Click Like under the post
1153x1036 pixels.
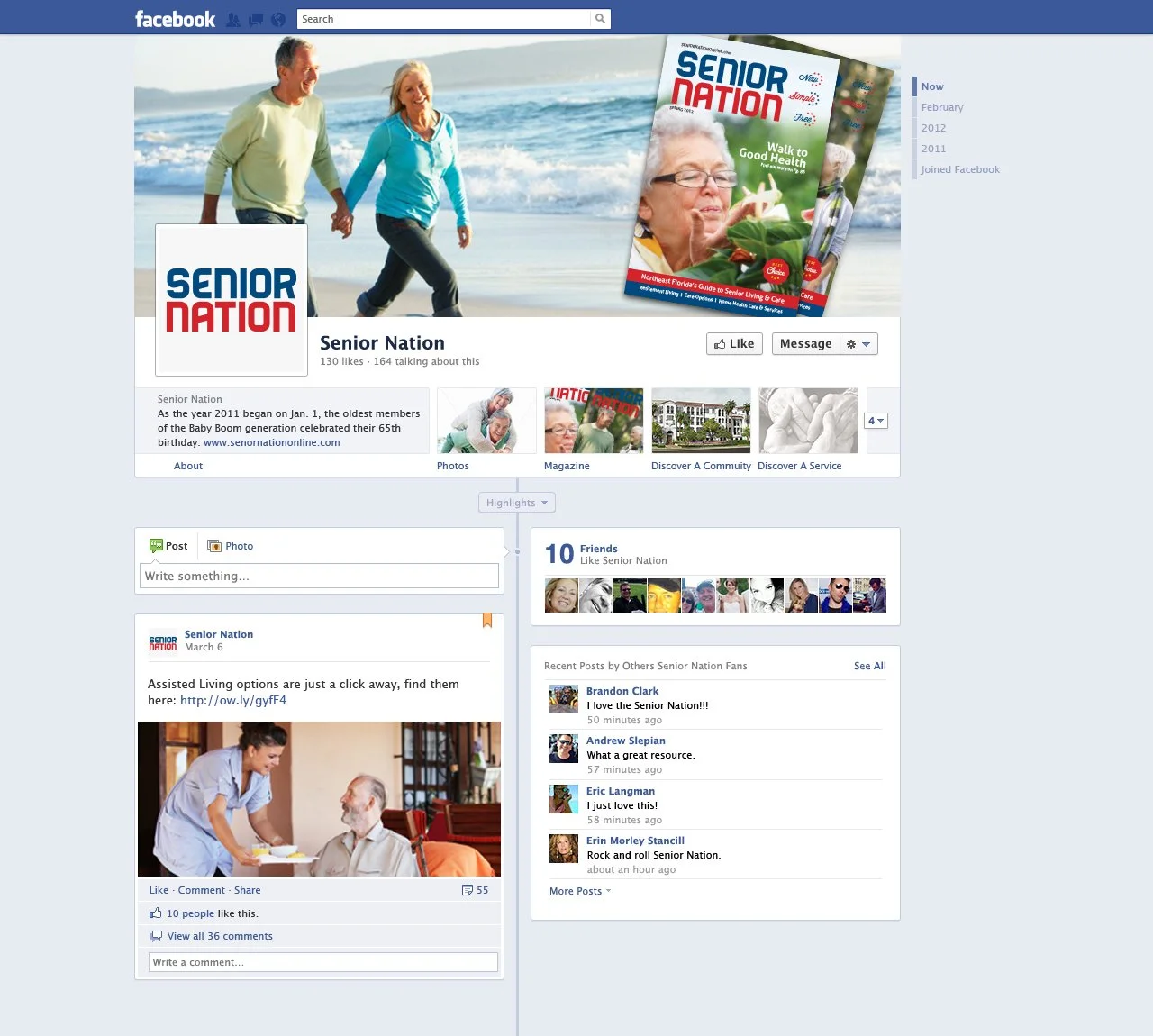pyautogui.click(x=159, y=890)
